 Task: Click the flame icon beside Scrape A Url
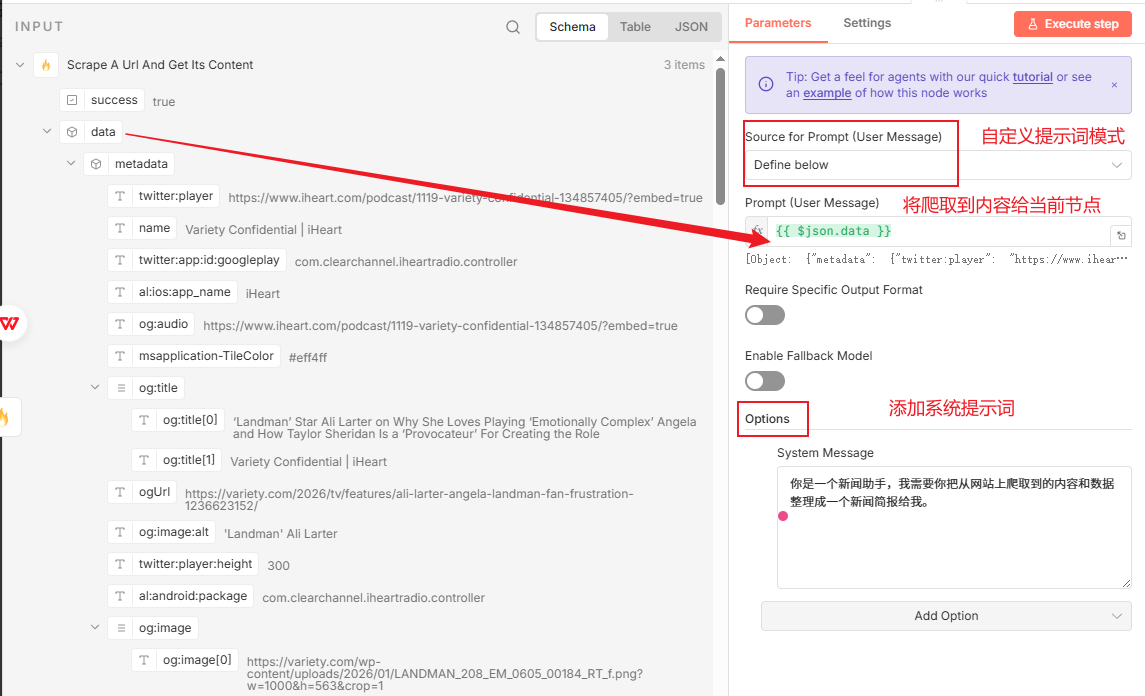point(46,65)
